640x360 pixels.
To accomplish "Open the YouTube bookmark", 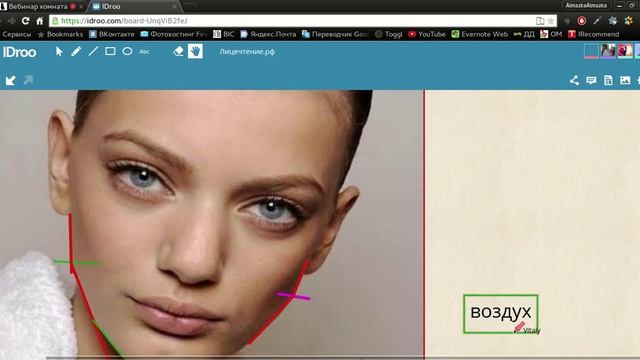I will coord(427,34).
